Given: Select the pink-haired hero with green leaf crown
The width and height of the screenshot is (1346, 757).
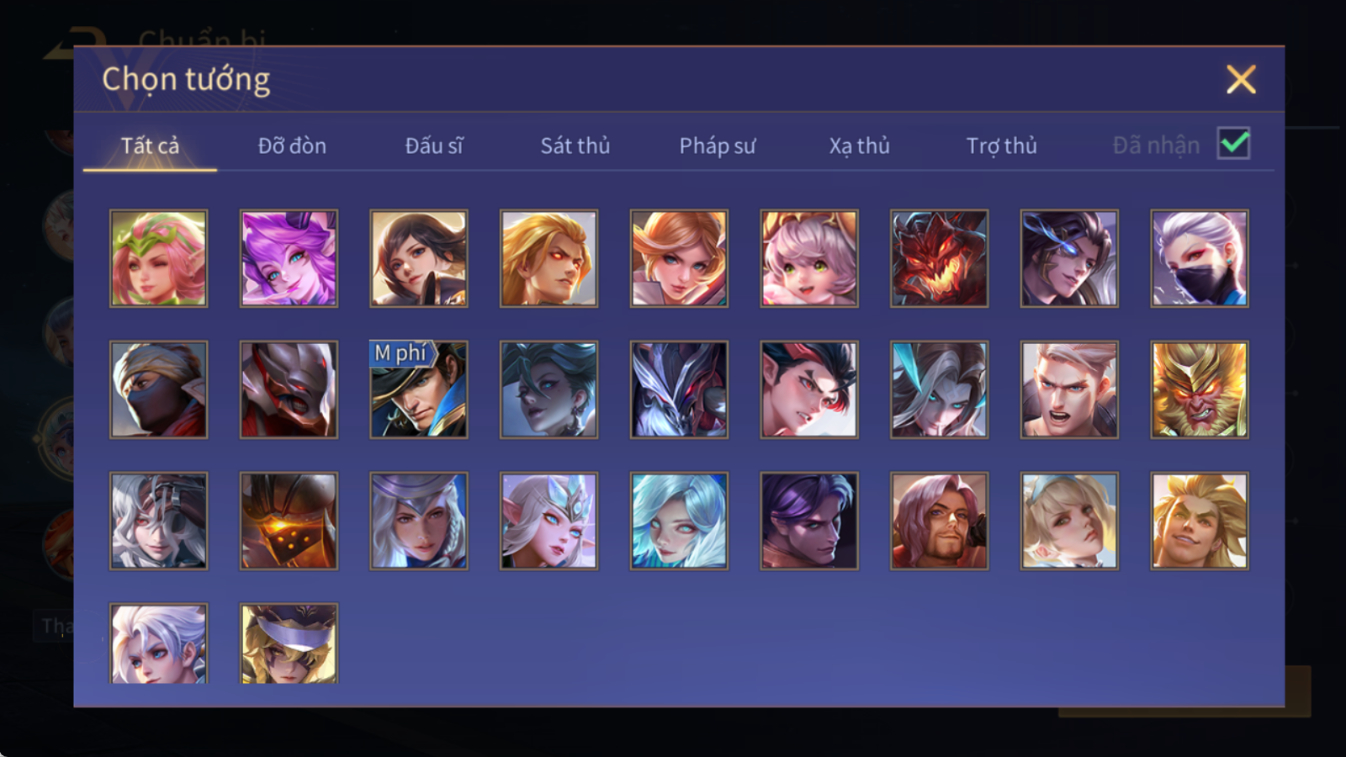Looking at the screenshot, I should [x=159, y=258].
